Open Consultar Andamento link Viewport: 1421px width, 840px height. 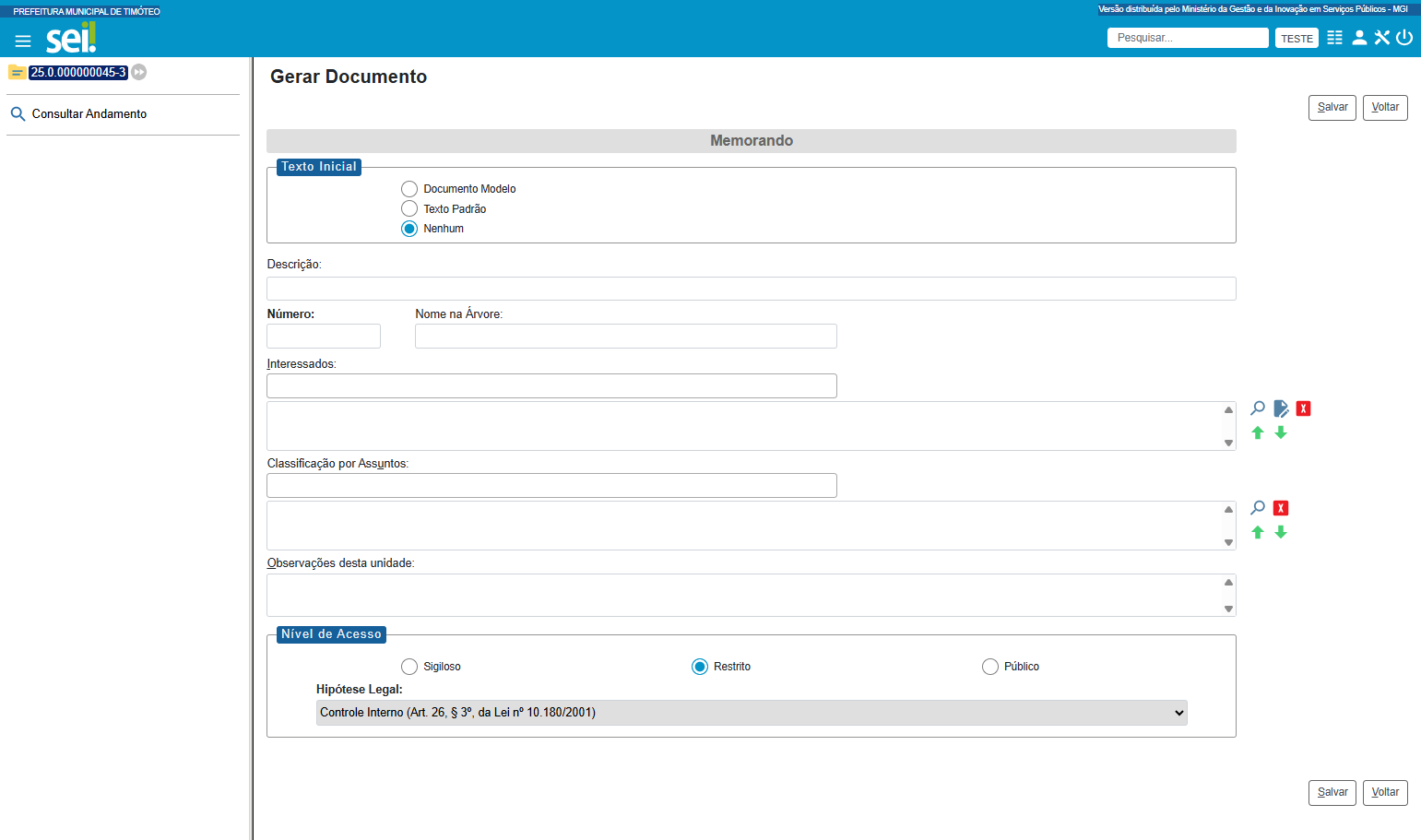pos(89,114)
